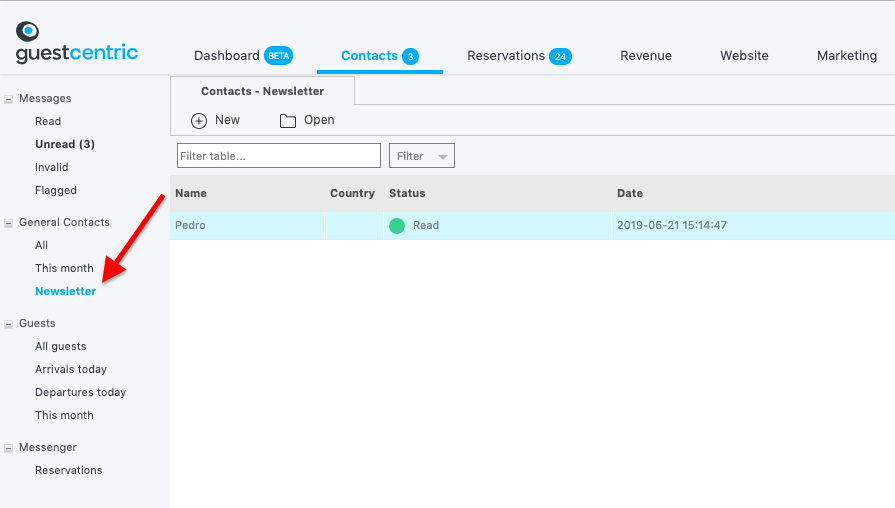Viewport: 895px width, 508px height.
Task: Go to the Reservations tab
Action: pos(506,55)
